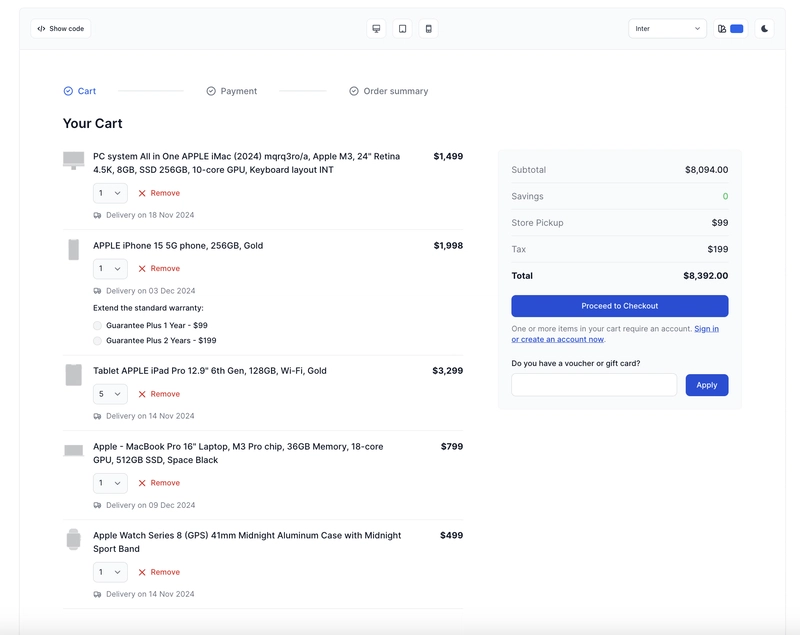
Task: Focus the voucher or gift card field
Action: coord(594,385)
